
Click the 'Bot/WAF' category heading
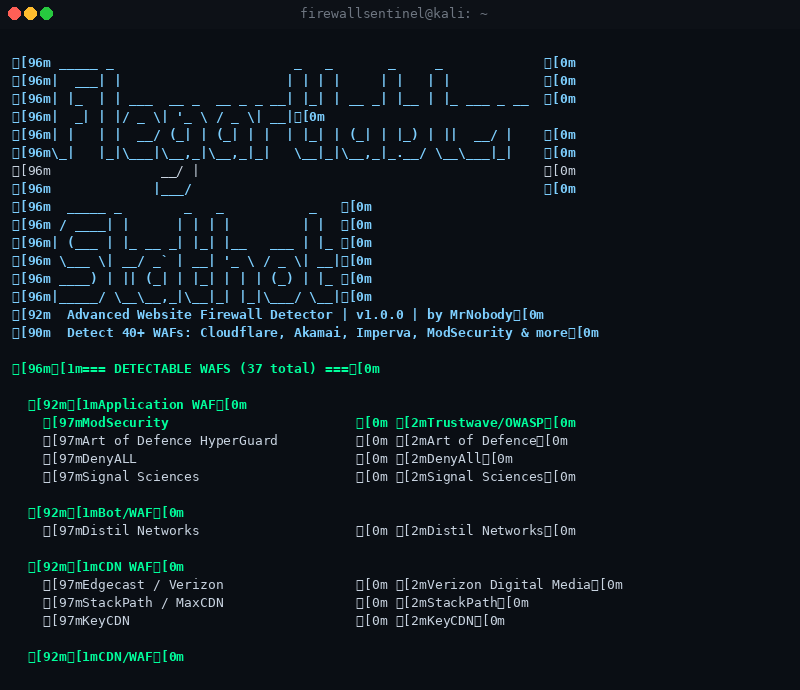106,512
